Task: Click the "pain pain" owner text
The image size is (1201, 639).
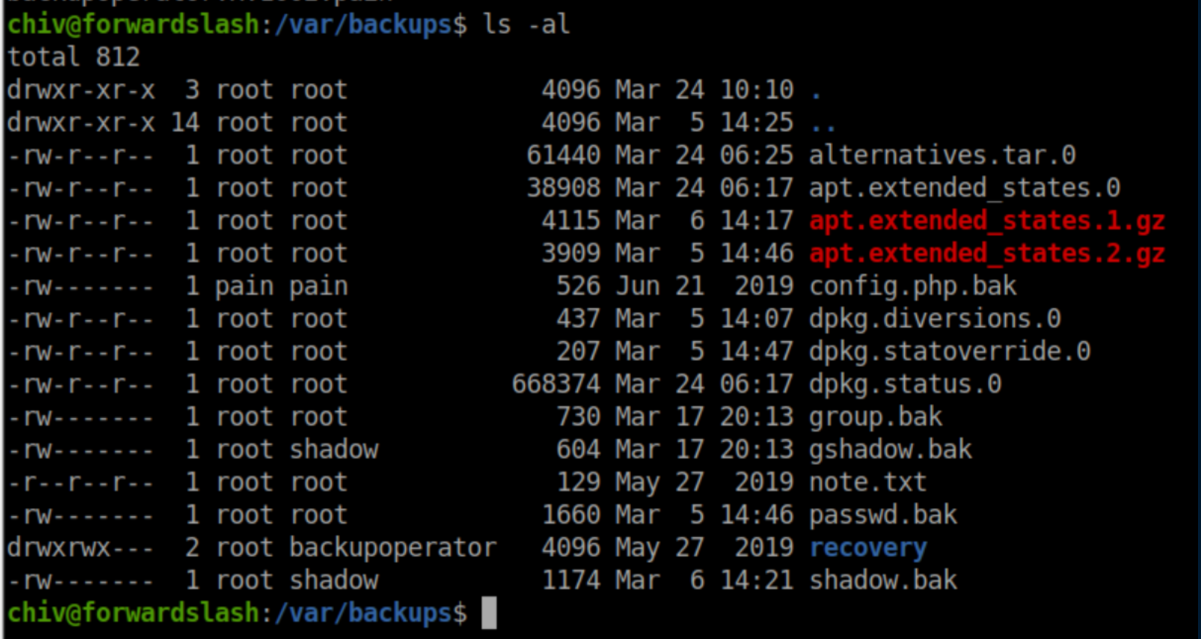Action: 281,287
